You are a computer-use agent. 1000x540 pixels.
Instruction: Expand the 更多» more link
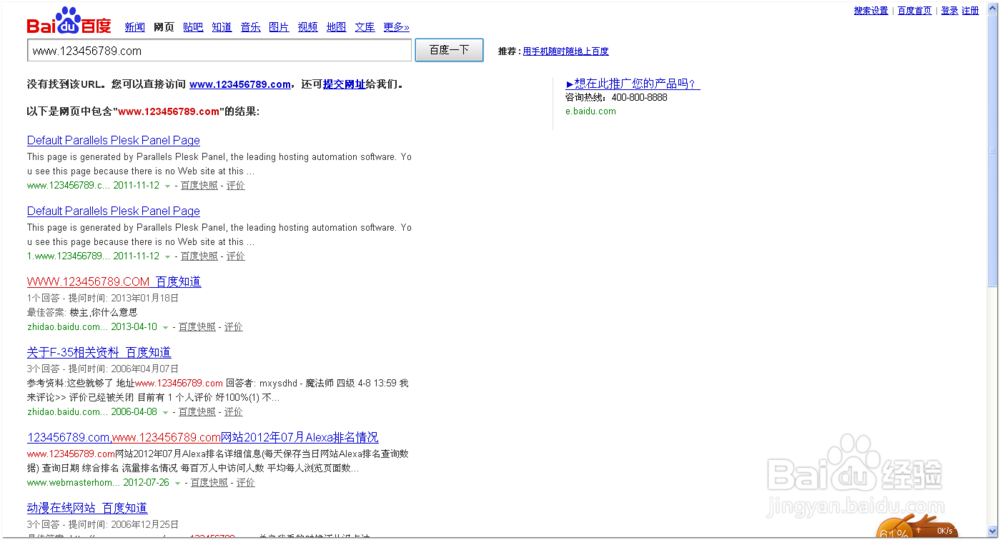[396, 27]
